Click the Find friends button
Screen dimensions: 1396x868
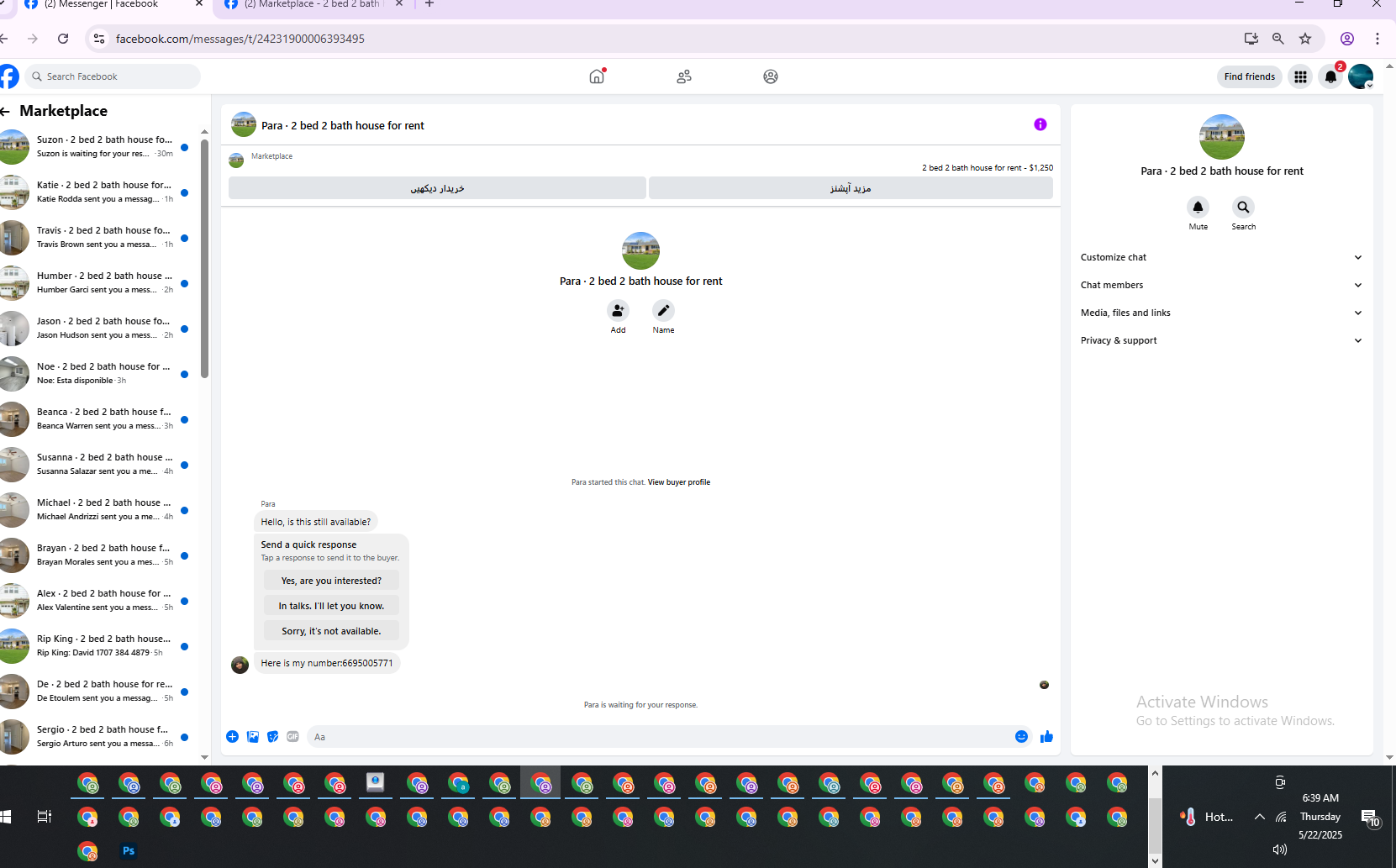click(1250, 76)
